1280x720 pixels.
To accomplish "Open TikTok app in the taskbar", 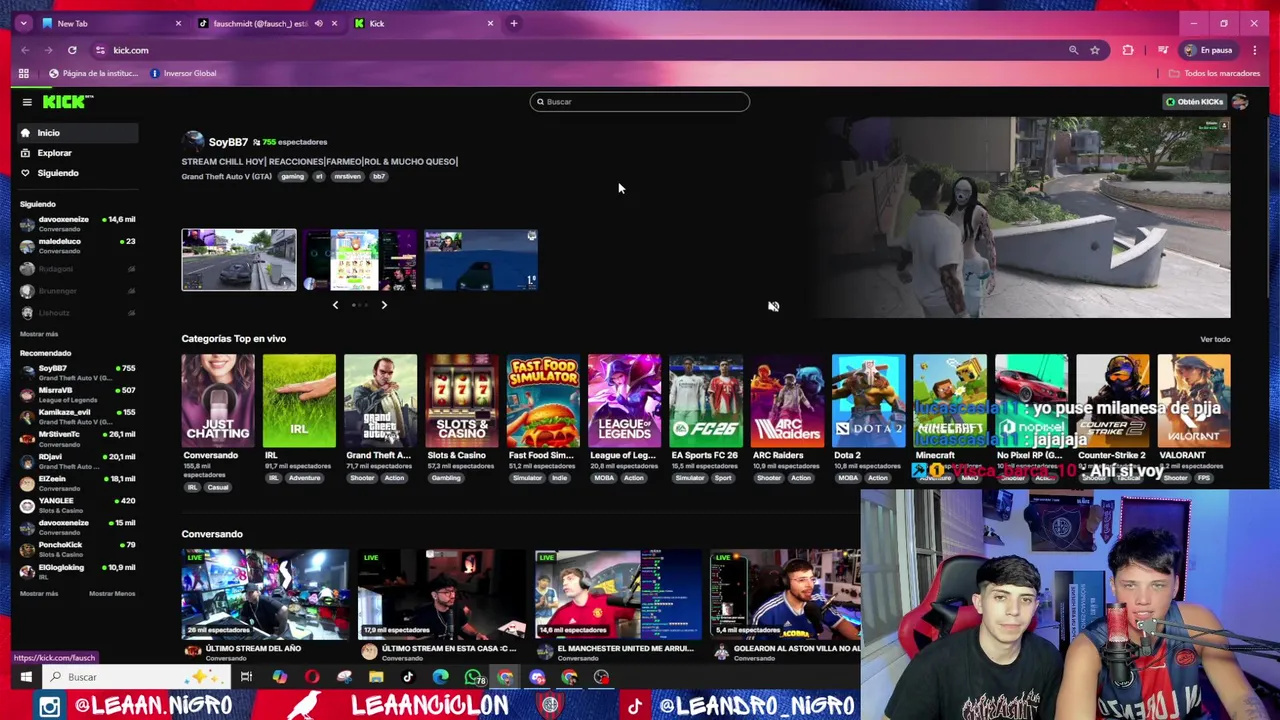I will [408, 677].
